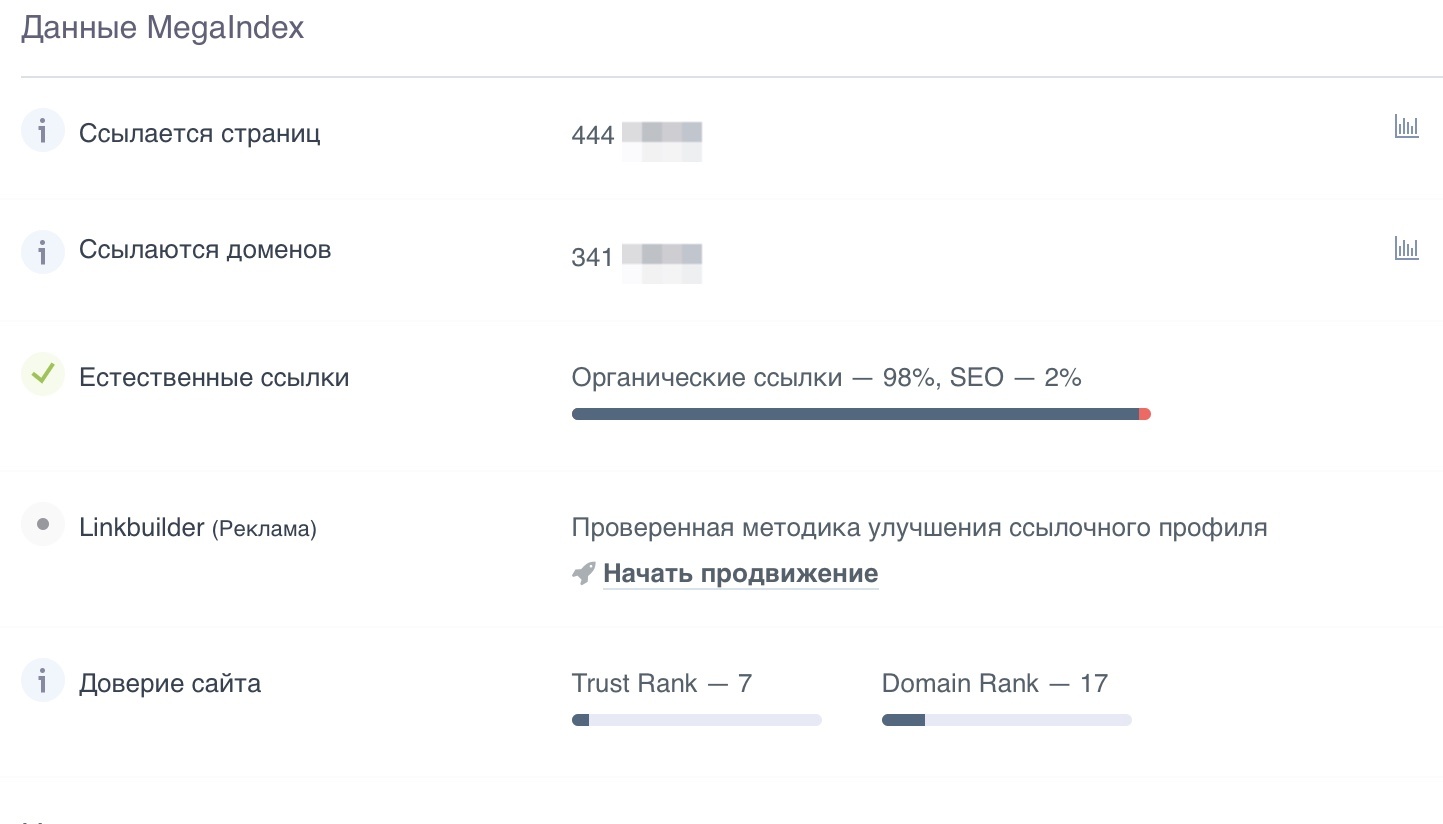This screenshot has height=824, width=1443.
Task: Click the 341 referring domains value
Action: click(593, 258)
